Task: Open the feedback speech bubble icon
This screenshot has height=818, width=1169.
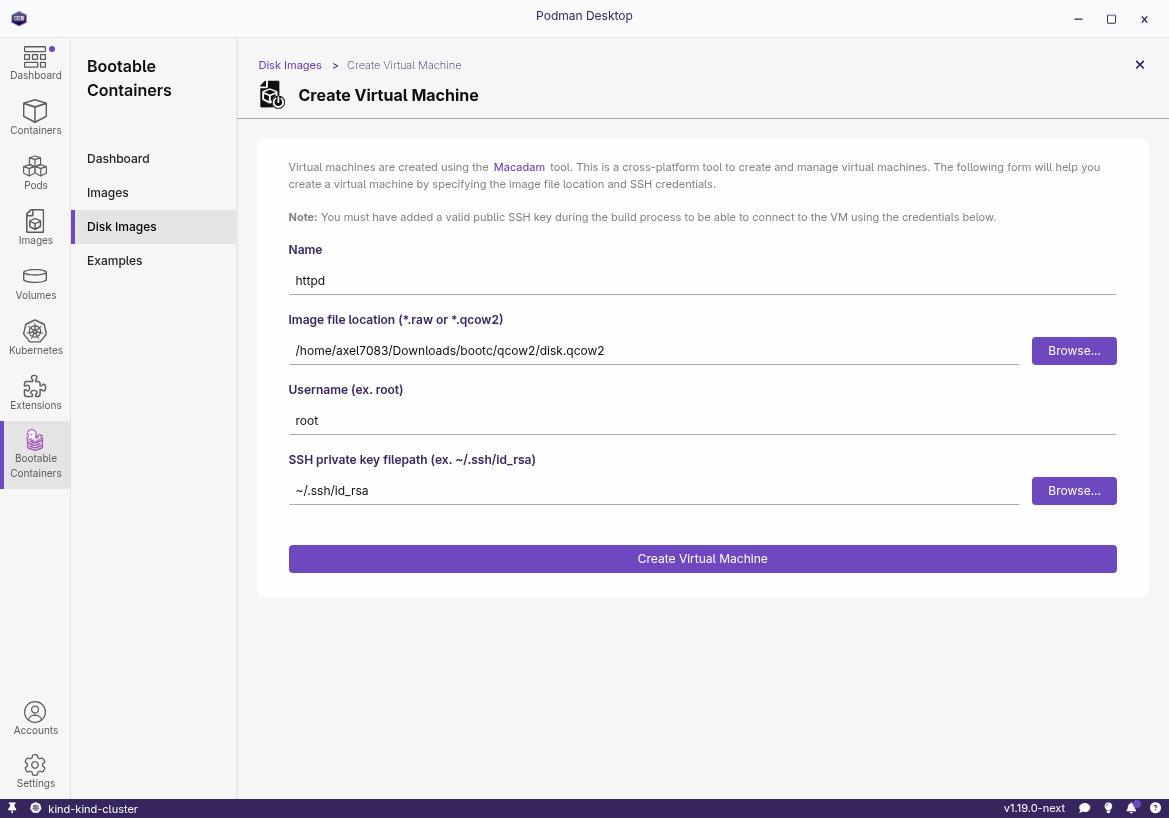Action: pos(1085,808)
